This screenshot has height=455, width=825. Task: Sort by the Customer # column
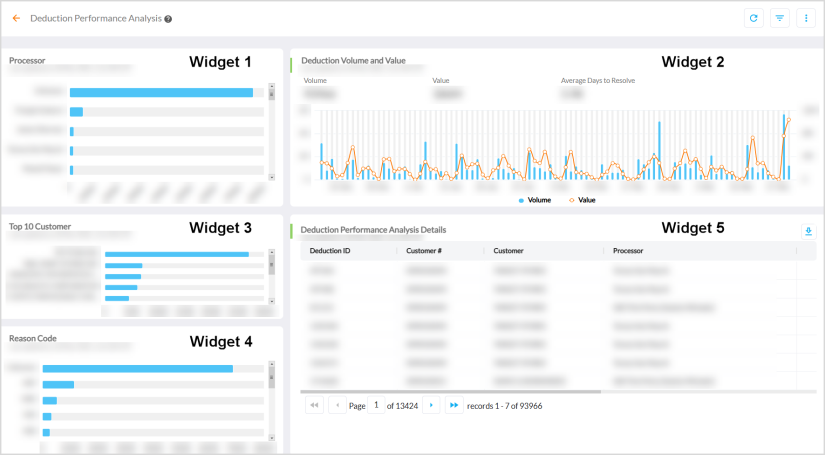coord(424,251)
